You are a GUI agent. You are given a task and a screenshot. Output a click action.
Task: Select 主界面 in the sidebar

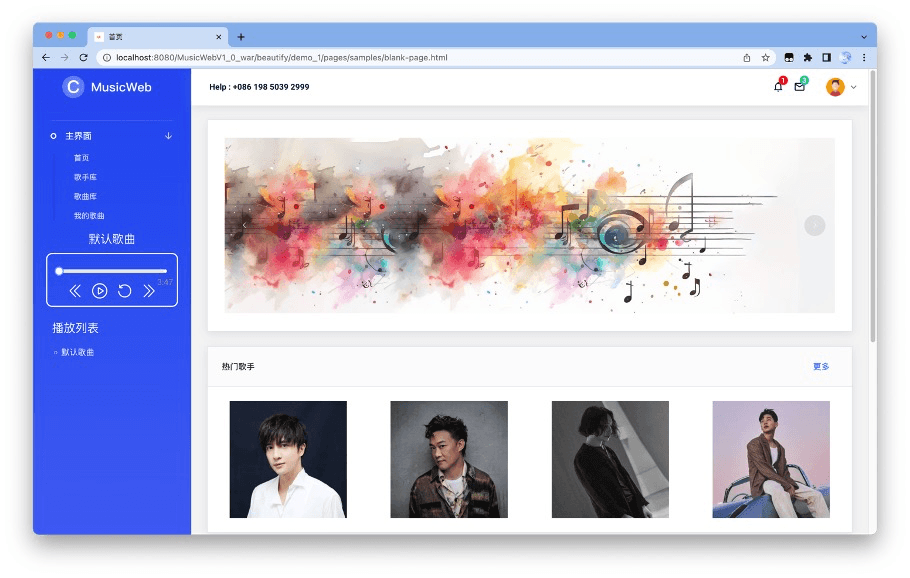tap(78, 136)
